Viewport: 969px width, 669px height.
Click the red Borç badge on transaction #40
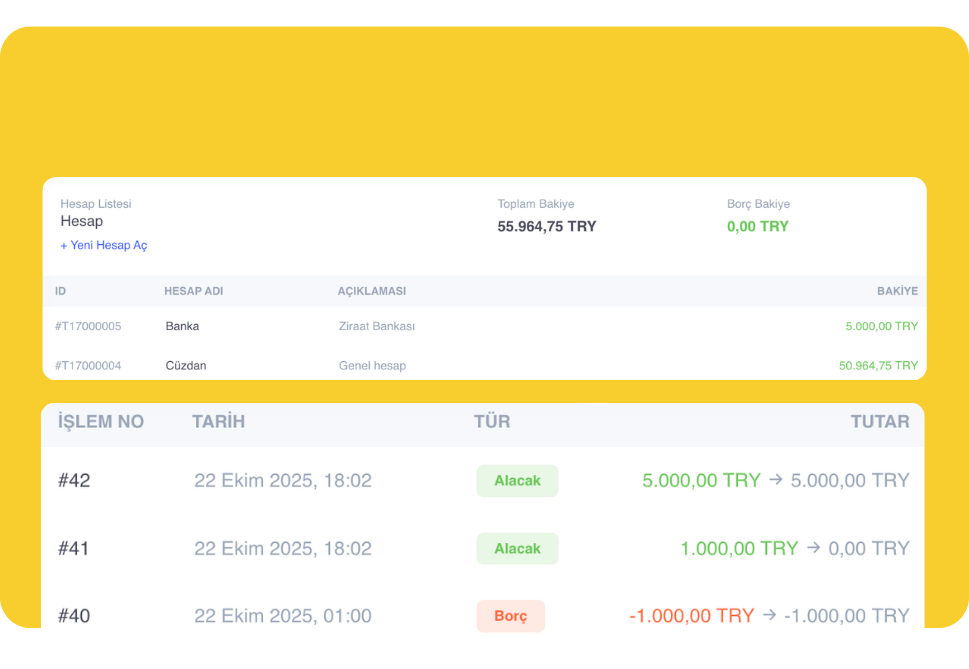pos(510,616)
